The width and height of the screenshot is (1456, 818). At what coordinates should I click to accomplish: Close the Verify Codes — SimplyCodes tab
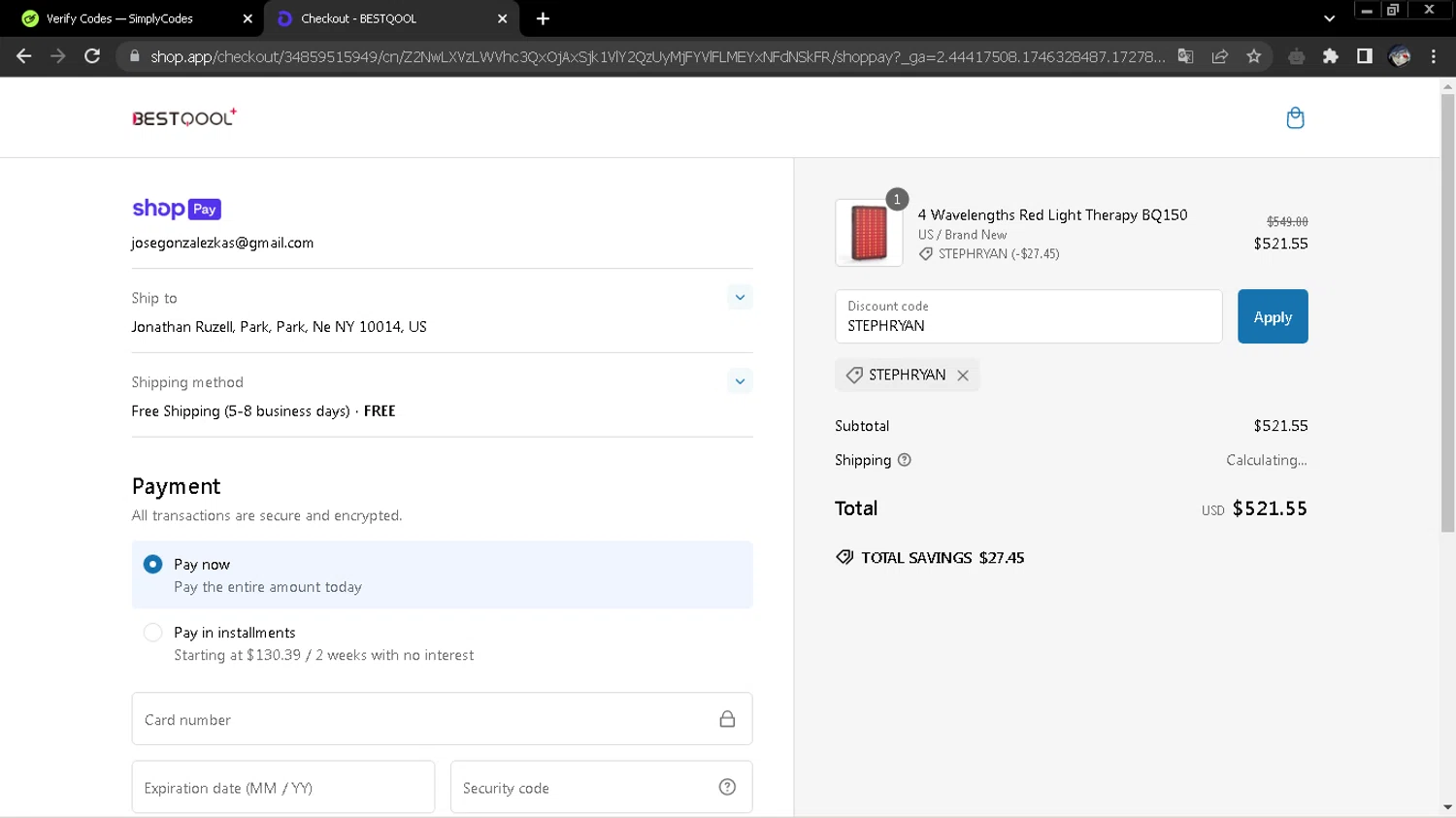(248, 18)
